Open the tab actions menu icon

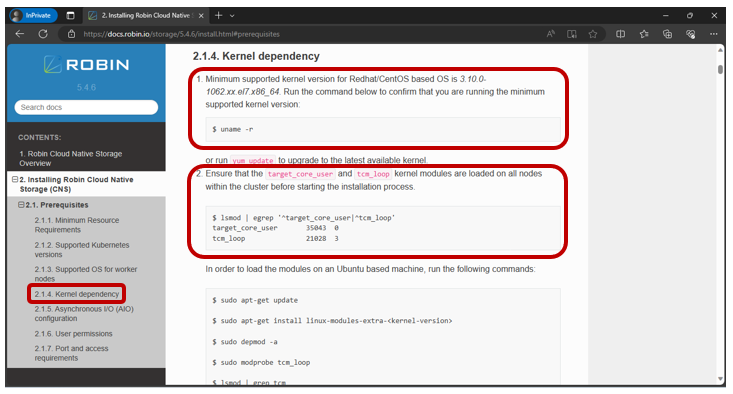[71, 15]
